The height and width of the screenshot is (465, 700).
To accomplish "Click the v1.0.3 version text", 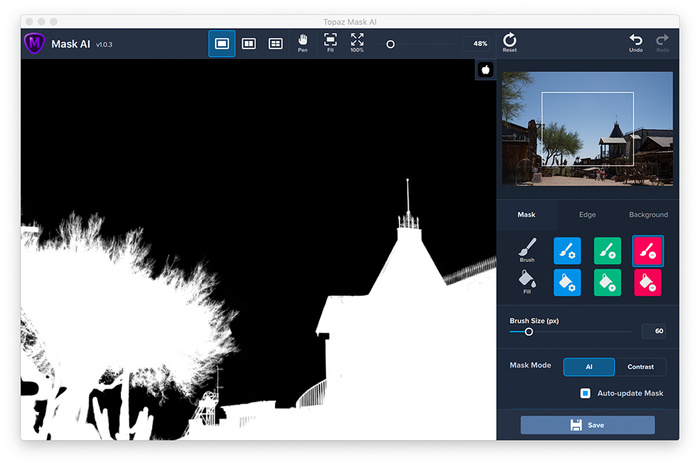I will pyautogui.click(x=104, y=45).
